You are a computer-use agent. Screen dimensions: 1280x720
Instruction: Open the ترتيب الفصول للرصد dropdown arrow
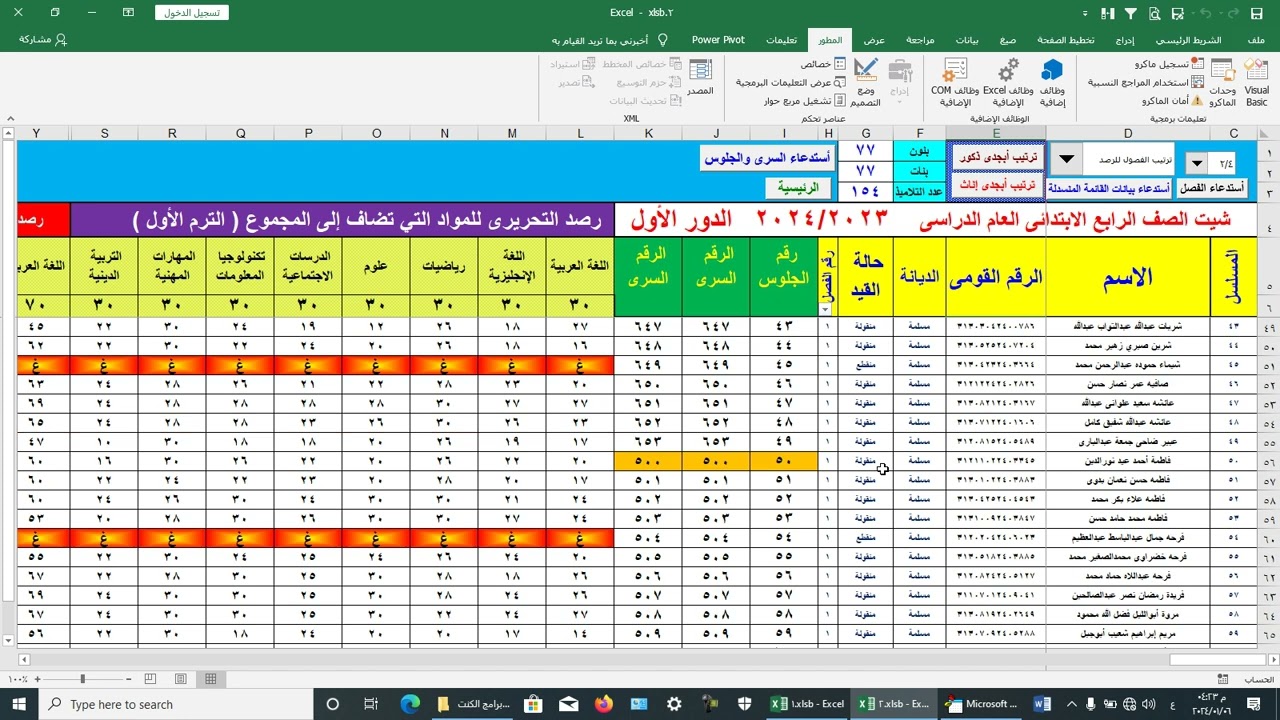coord(1066,159)
